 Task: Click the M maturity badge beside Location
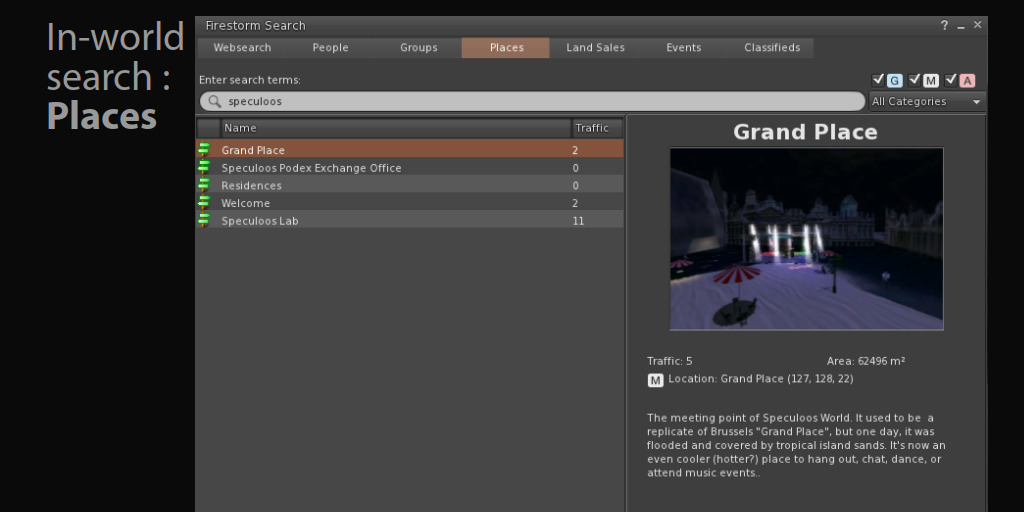click(x=655, y=379)
